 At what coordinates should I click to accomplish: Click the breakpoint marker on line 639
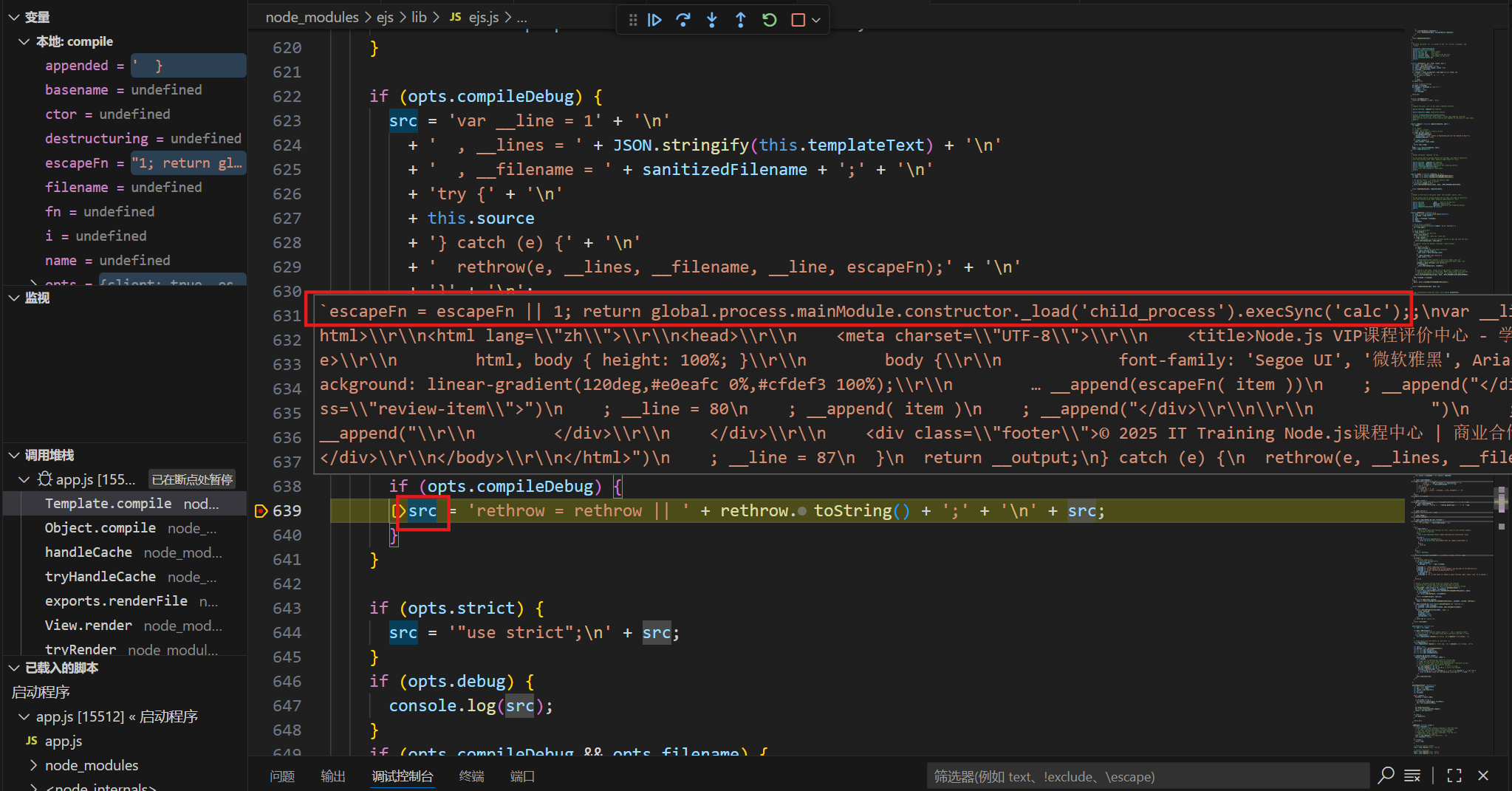(x=260, y=510)
